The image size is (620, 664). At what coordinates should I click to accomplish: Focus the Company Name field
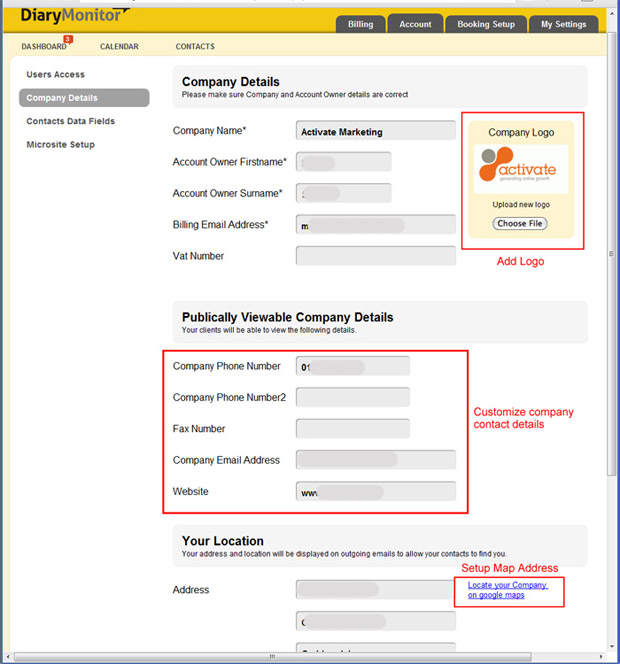(x=376, y=131)
